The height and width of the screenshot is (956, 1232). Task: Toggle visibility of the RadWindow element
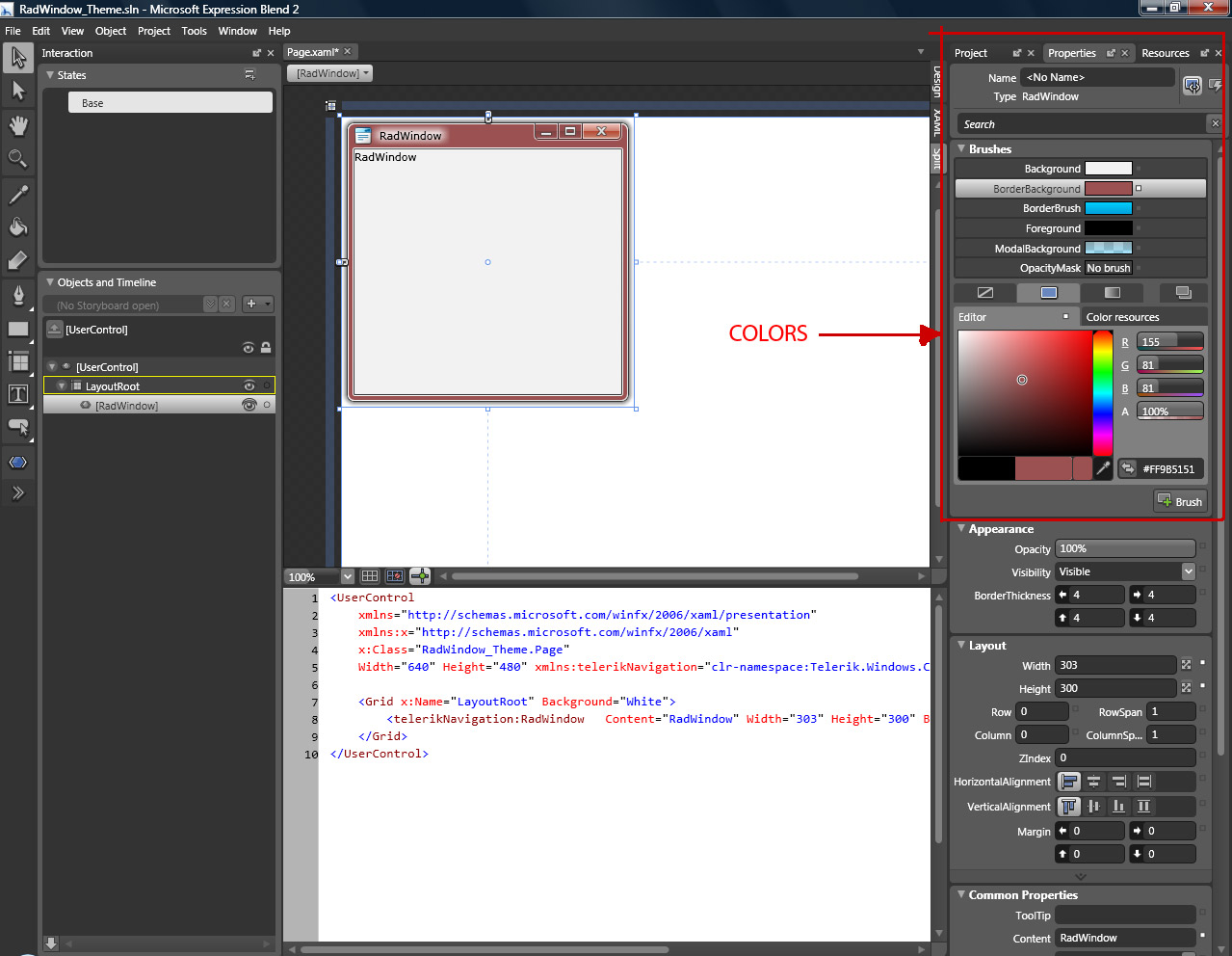coord(249,406)
